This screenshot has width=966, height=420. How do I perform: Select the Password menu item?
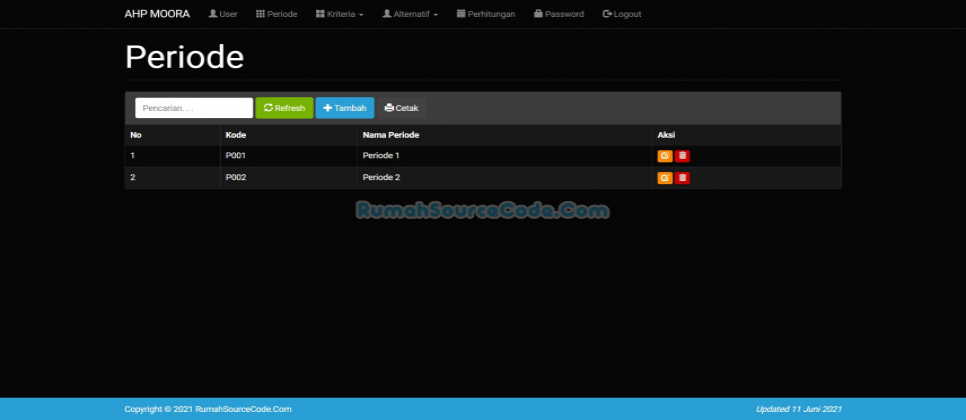point(559,14)
